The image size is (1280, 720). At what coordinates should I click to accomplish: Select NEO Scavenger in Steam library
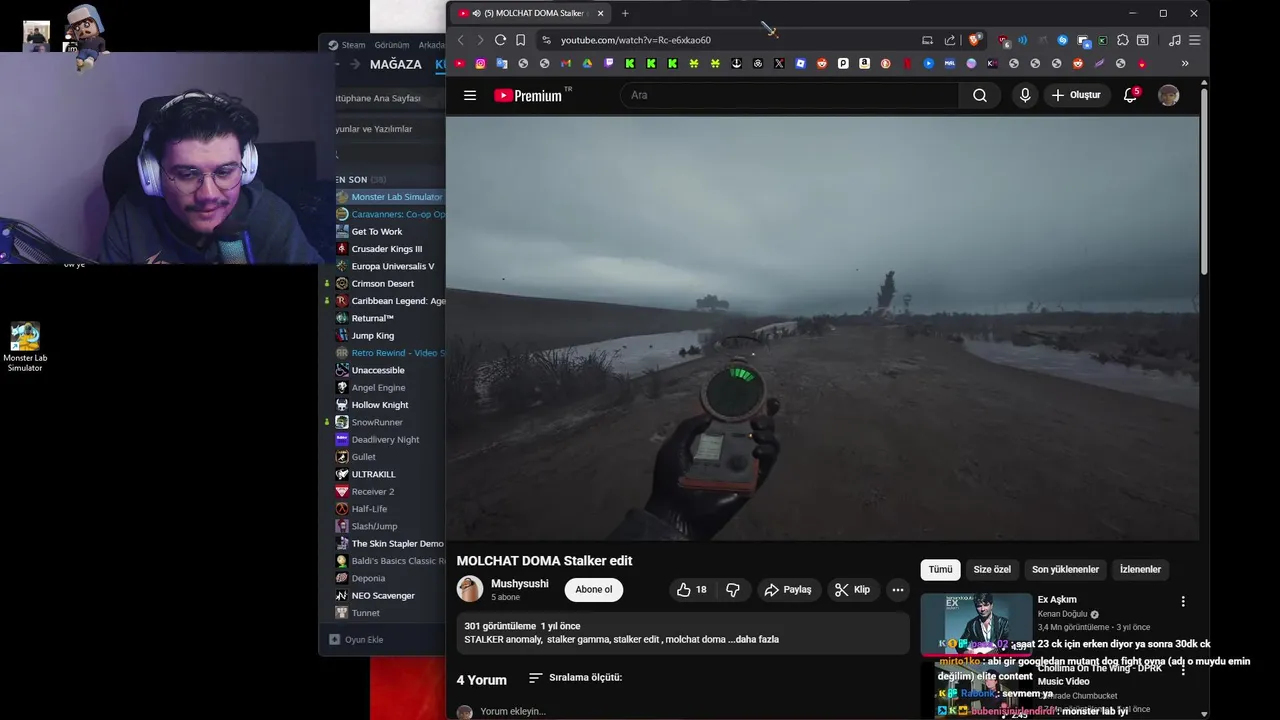click(x=382, y=596)
